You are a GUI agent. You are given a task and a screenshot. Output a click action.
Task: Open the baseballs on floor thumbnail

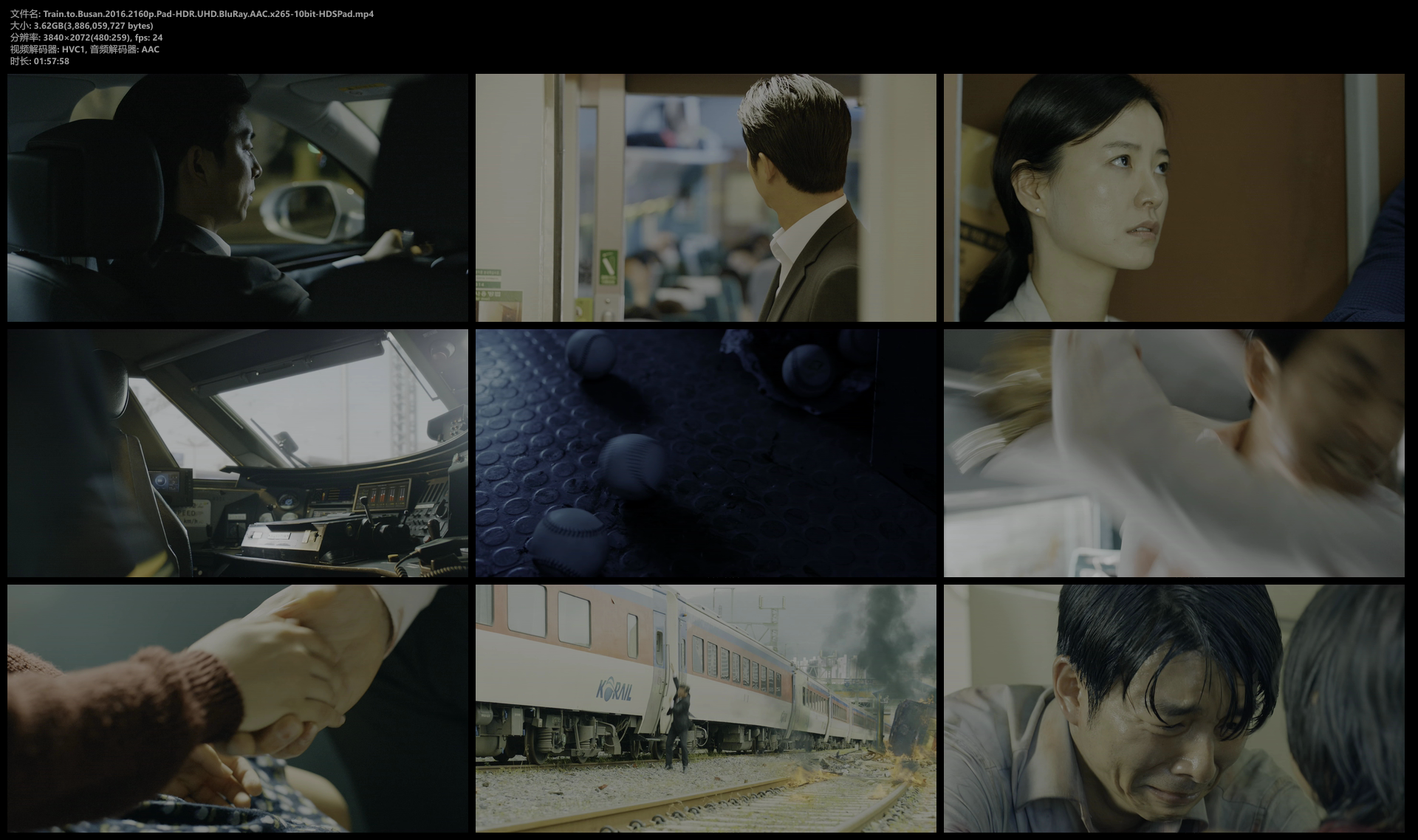pyautogui.click(x=705, y=452)
